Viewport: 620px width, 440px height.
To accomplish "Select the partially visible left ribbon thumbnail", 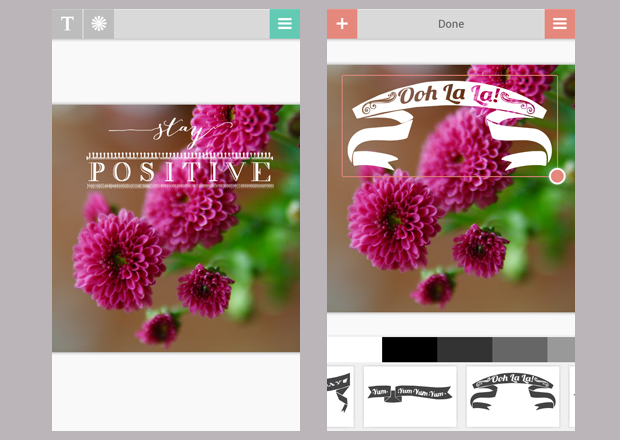I will (340, 396).
